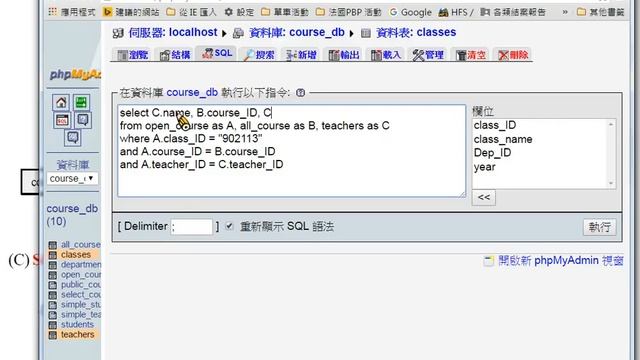Open the Browse (瀏覽) tab
Image resolution: width=640 pixels, height=360 pixels.
(x=133, y=55)
